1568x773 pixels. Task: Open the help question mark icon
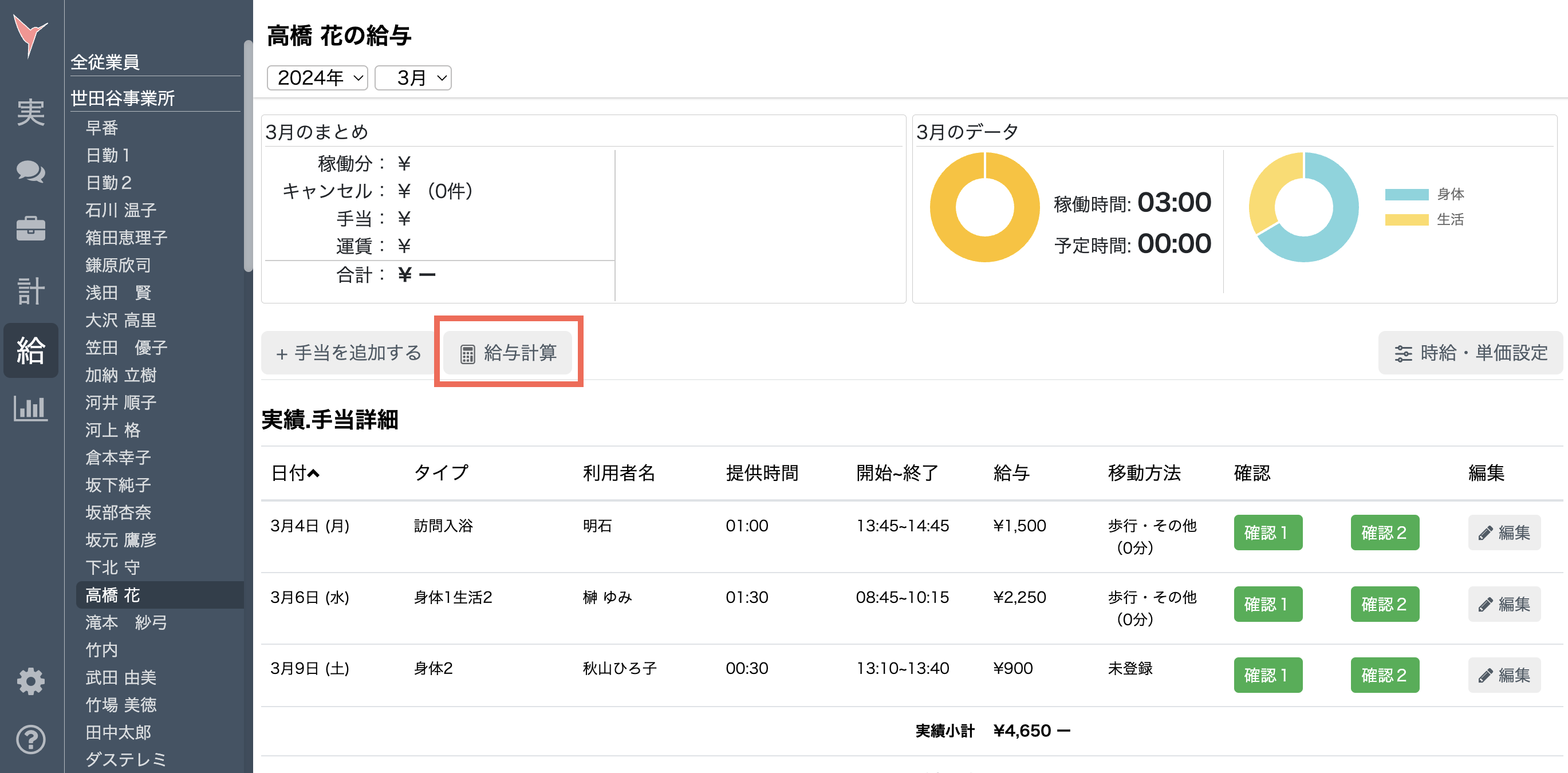30,740
